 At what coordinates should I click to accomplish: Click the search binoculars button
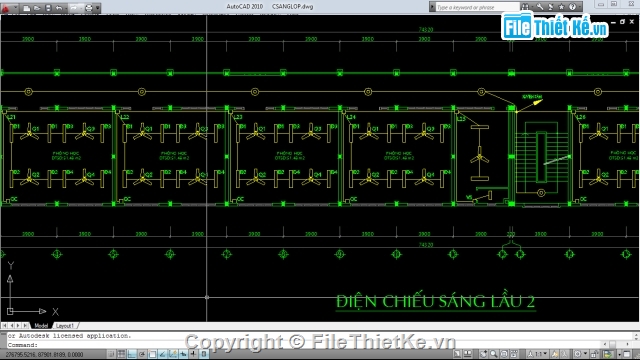tap(525, 7)
